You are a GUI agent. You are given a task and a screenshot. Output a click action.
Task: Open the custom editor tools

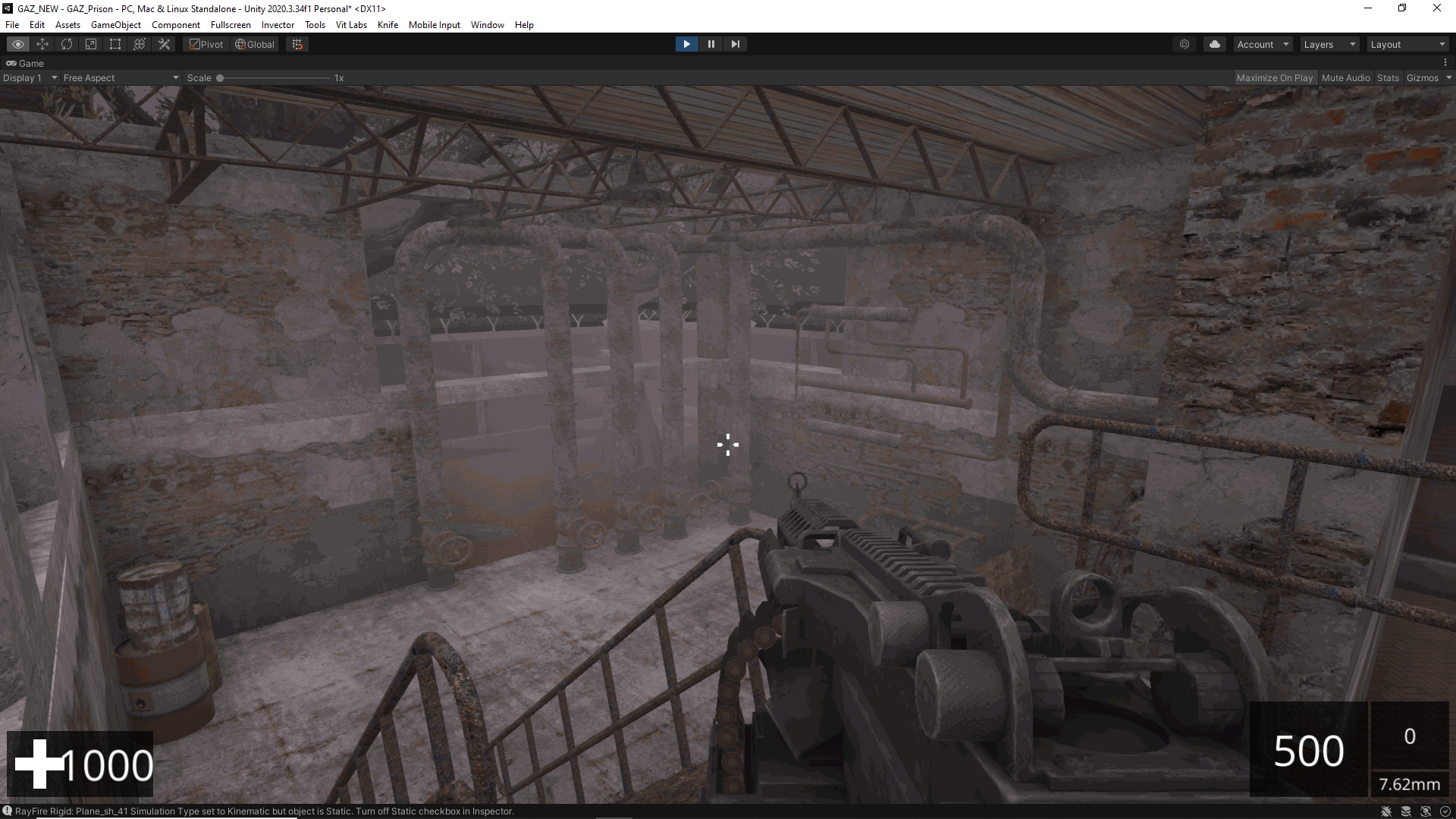(x=164, y=44)
